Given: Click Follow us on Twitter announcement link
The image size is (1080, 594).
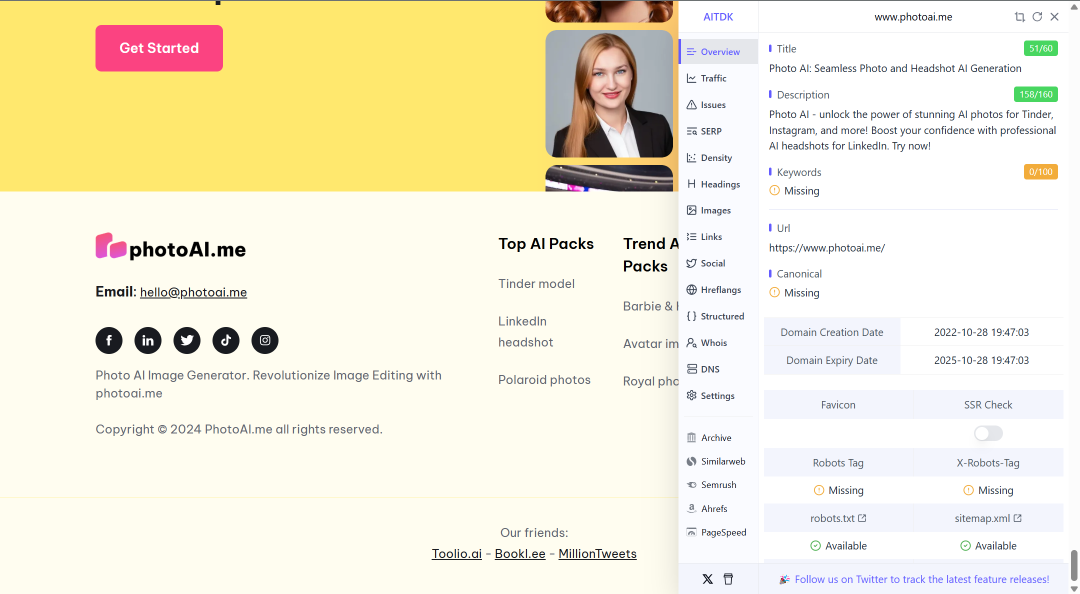Looking at the screenshot, I should coord(922,580).
